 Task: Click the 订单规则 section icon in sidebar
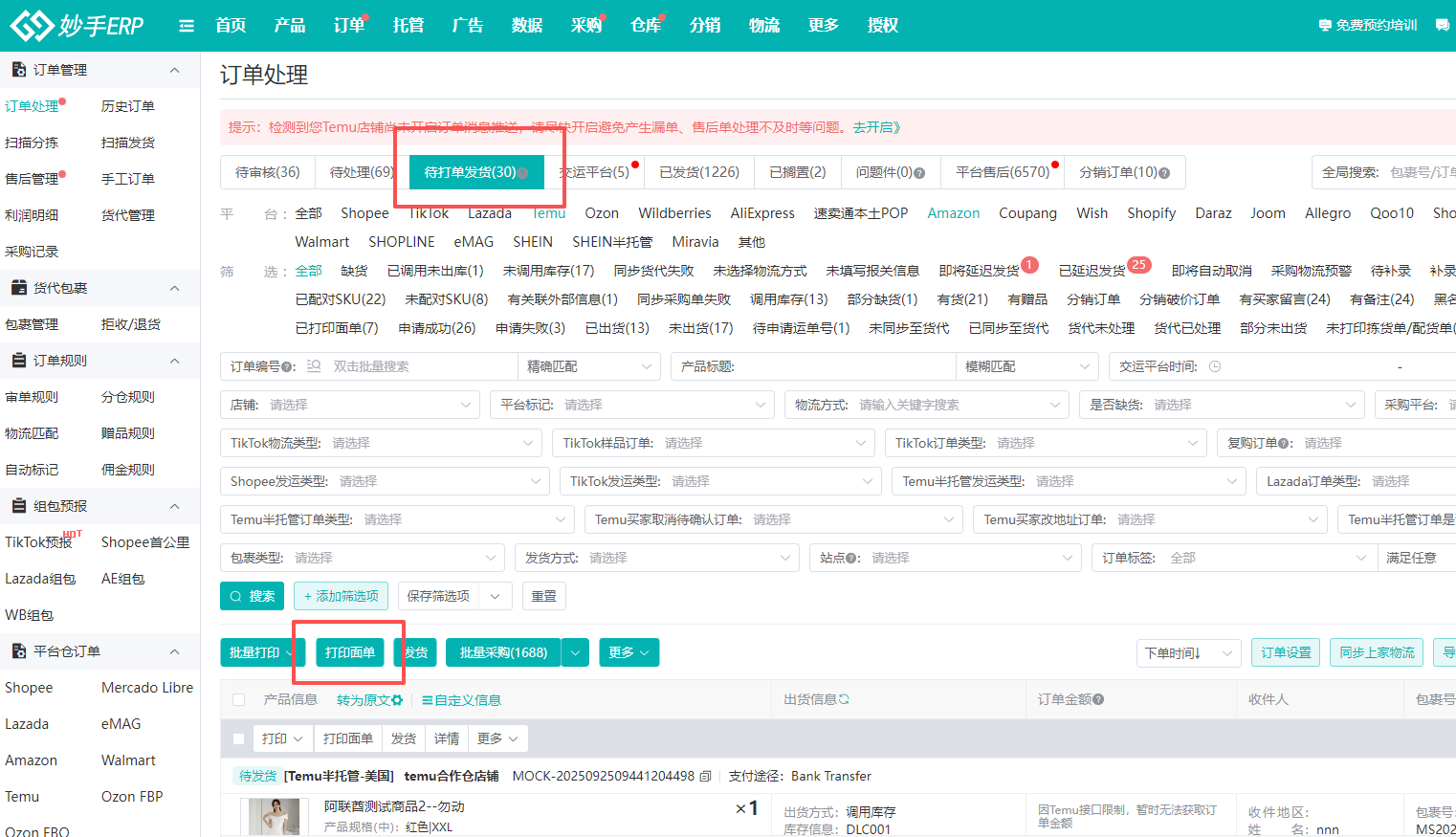(x=18, y=361)
